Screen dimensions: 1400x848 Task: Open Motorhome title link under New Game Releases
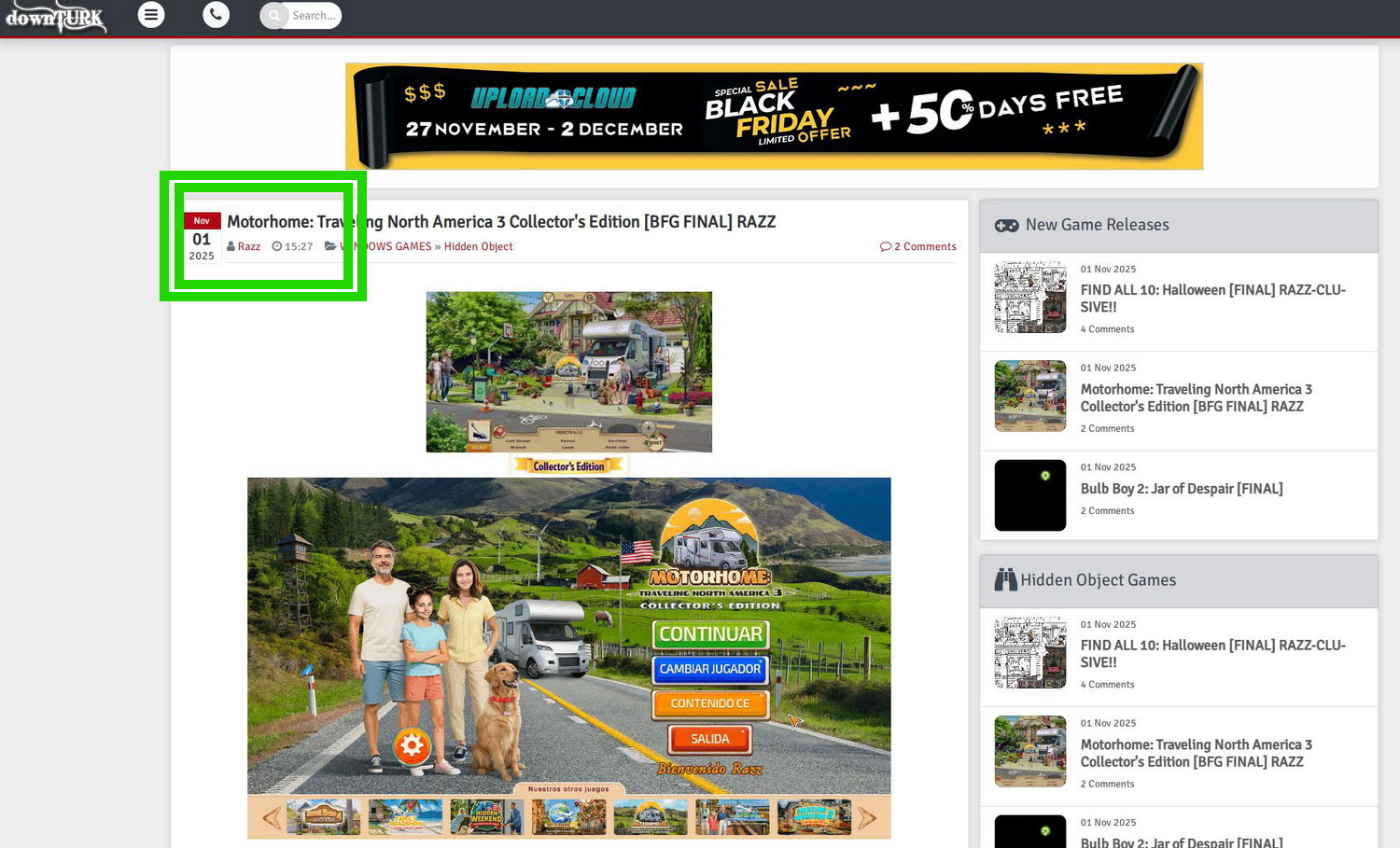(x=1197, y=397)
